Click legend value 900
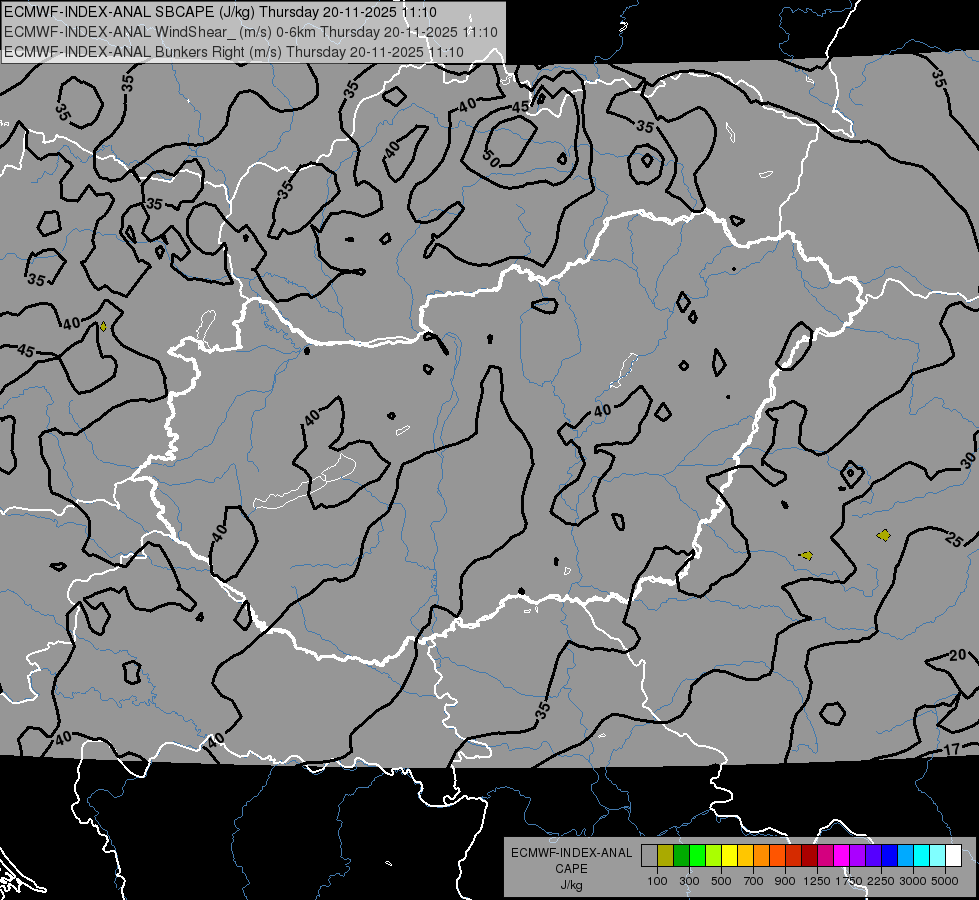 pyautogui.click(x=785, y=881)
